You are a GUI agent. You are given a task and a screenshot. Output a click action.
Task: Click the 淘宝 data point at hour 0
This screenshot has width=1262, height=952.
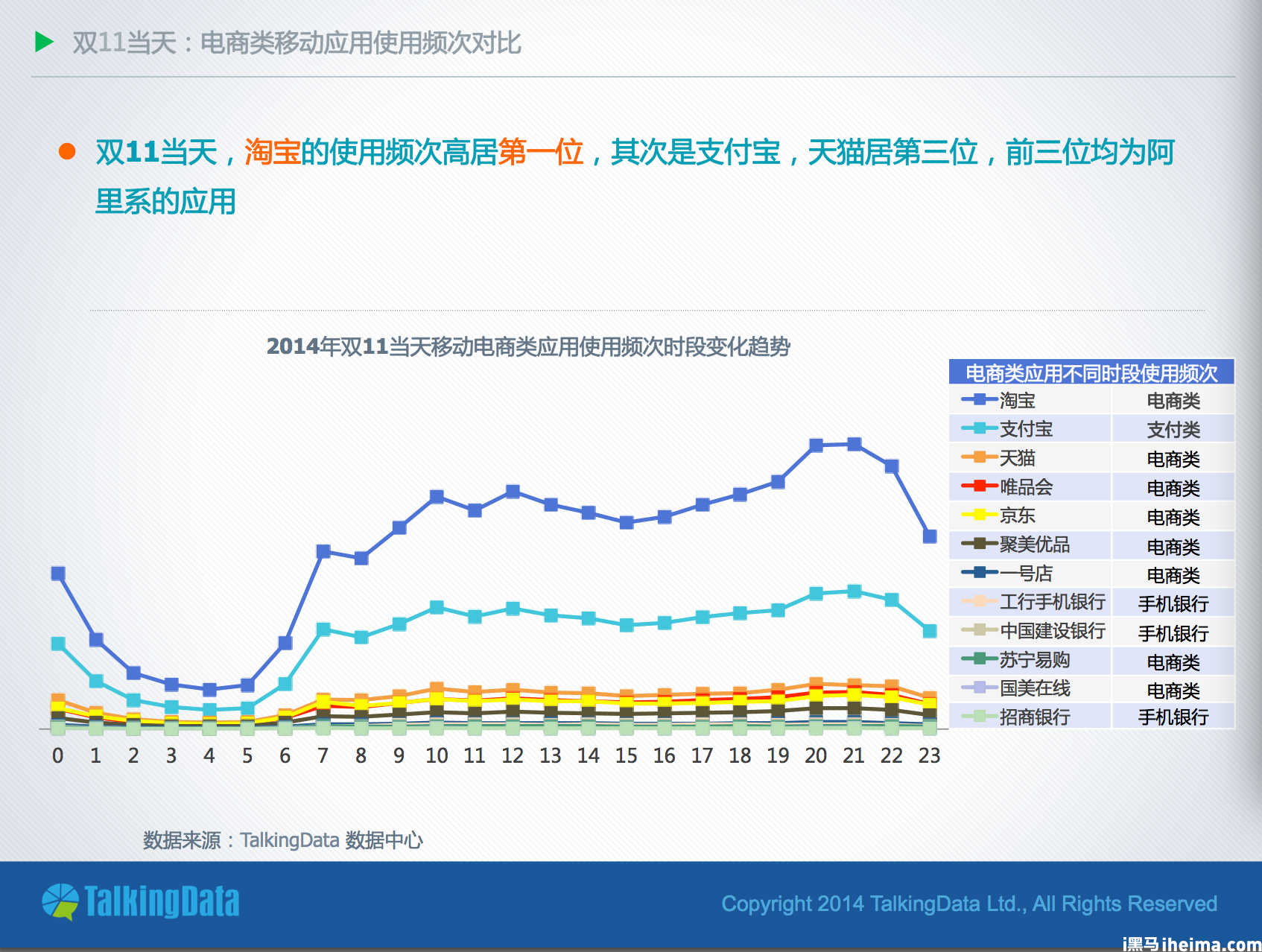click(x=58, y=574)
